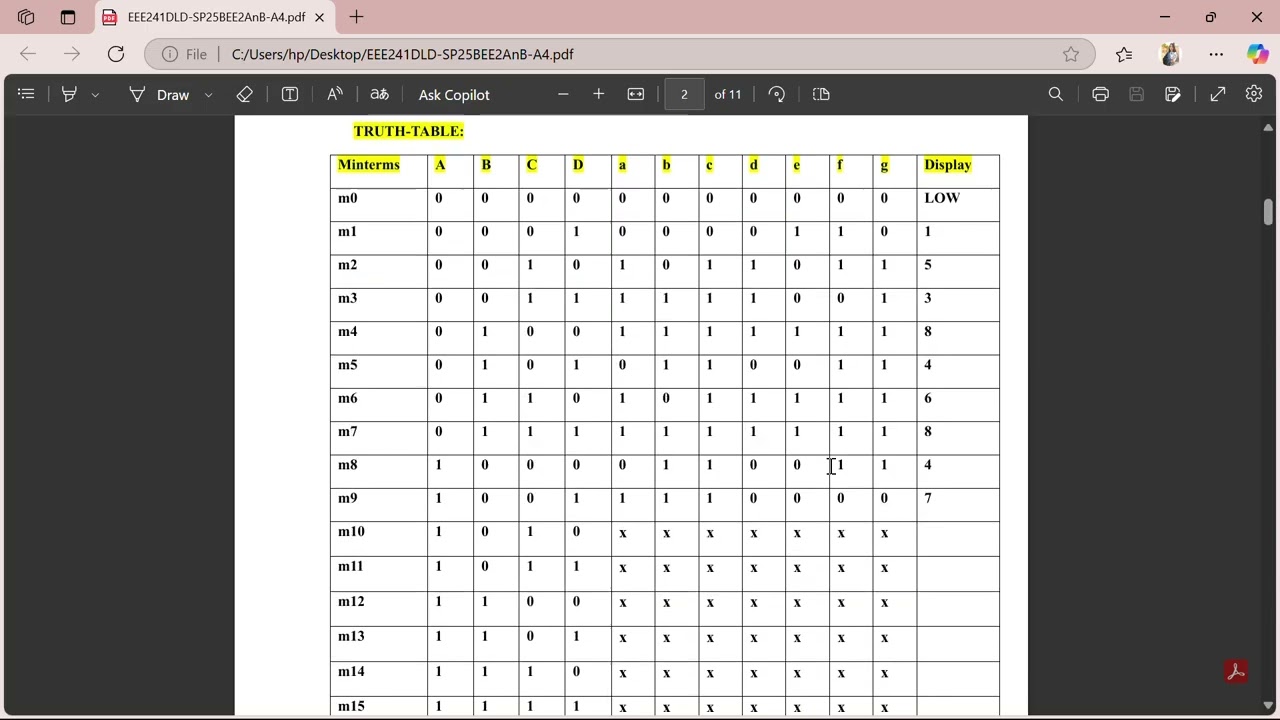Click the scroll down arrow
Screen dimensions: 1280x720
pos(1268,706)
